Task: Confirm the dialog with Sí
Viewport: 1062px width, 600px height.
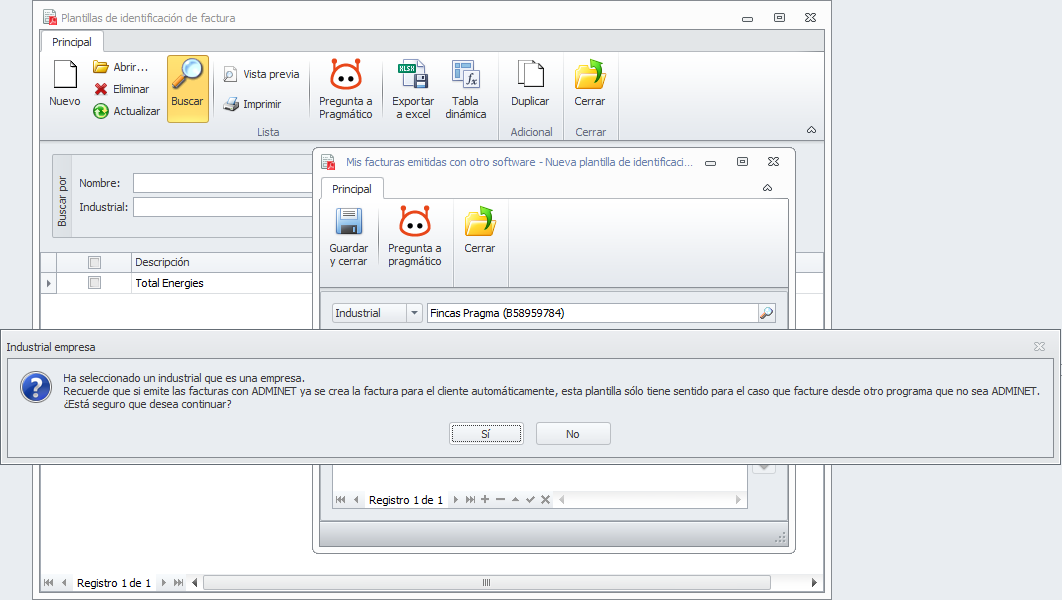Action: click(x=486, y=433)
